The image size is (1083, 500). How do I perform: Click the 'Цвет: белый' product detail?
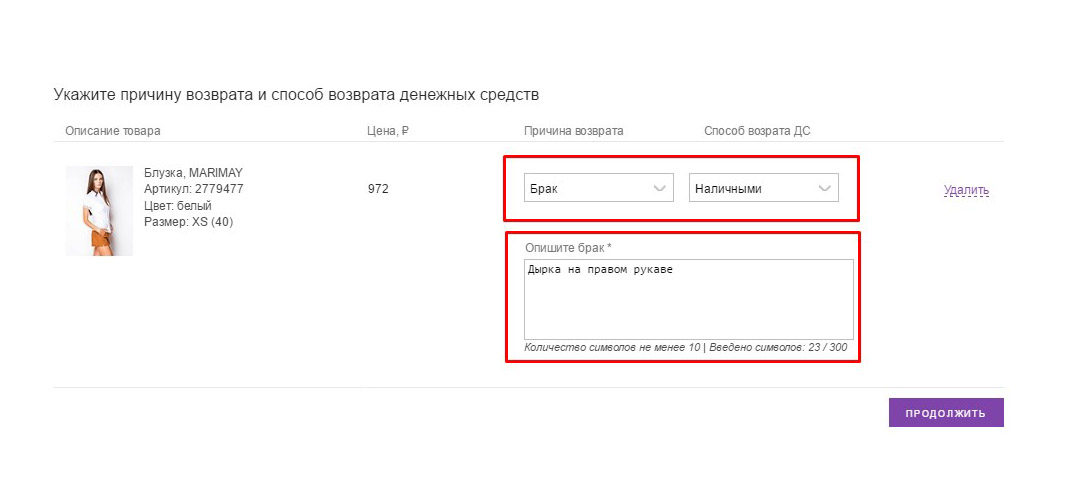coord(178,205)
